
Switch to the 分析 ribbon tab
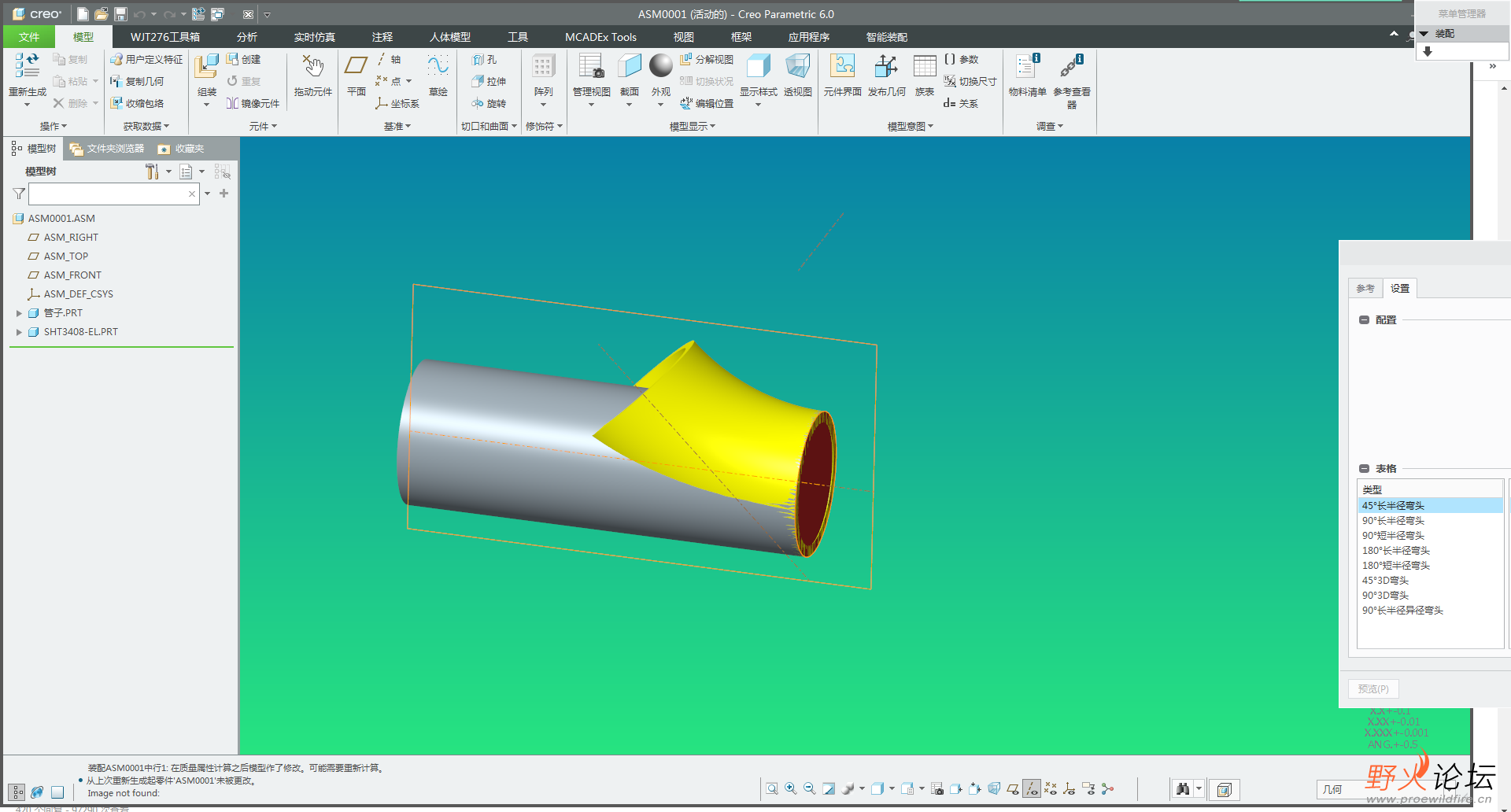pos(247,37)
